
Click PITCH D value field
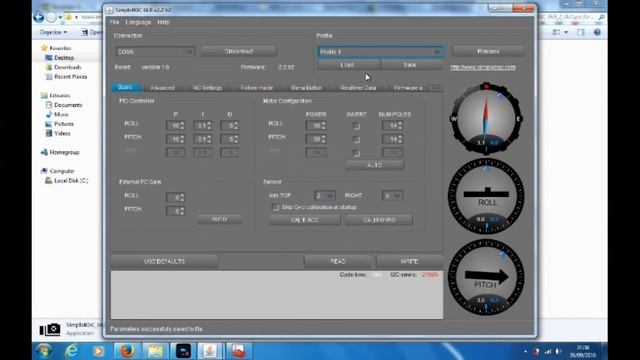pyautogui.click(x=229, y=139)
